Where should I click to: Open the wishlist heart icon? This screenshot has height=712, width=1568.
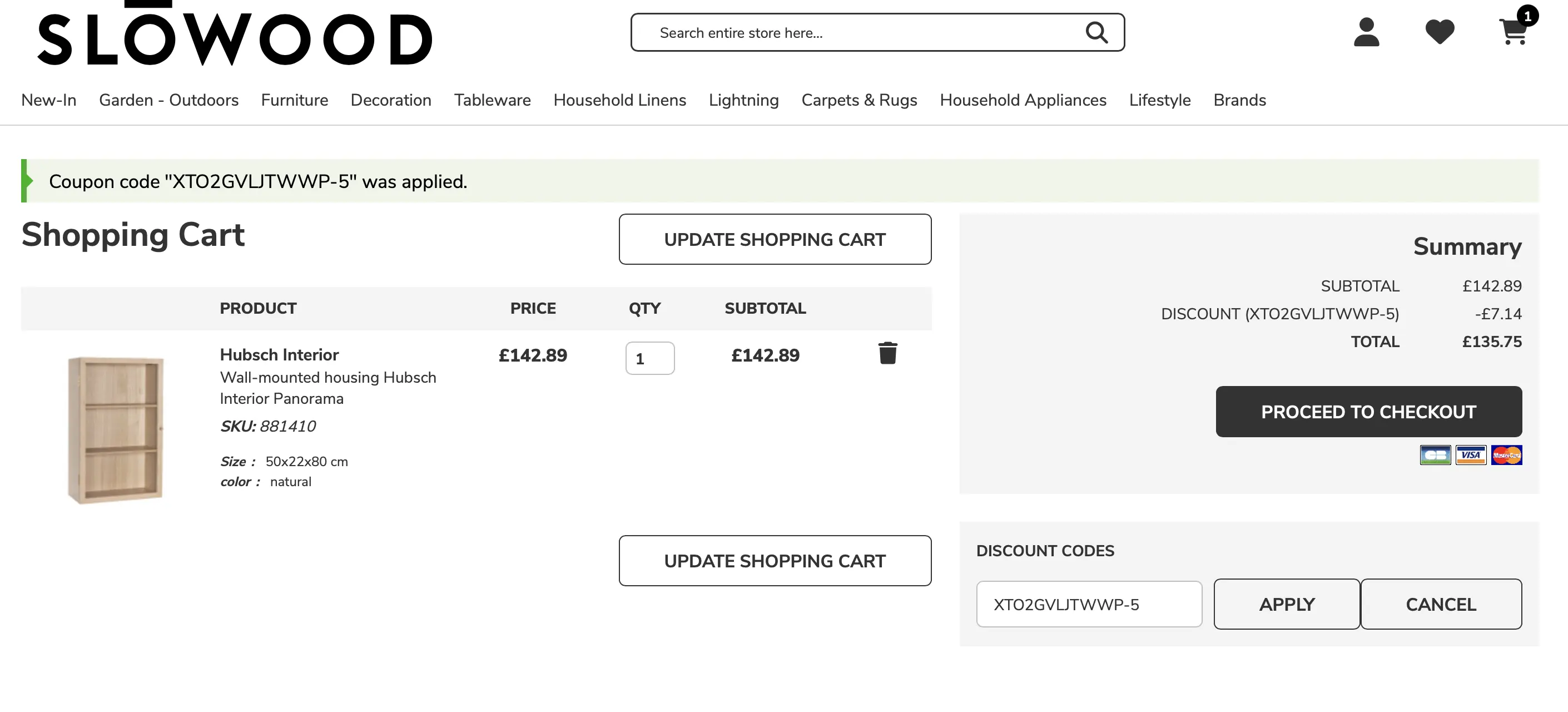[x=1440, y=32]
